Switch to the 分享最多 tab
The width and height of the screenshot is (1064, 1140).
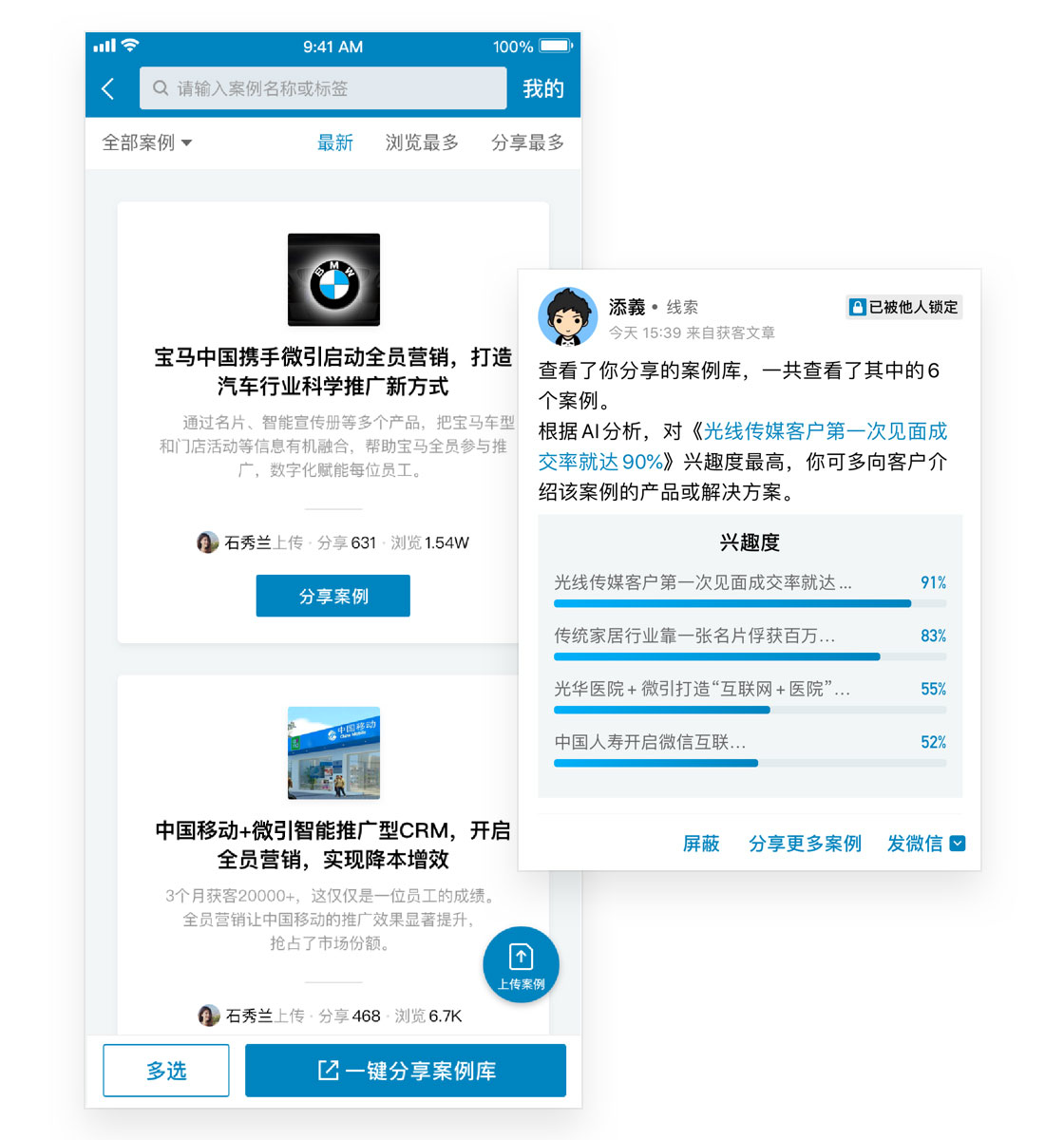[x=527, y=142]
